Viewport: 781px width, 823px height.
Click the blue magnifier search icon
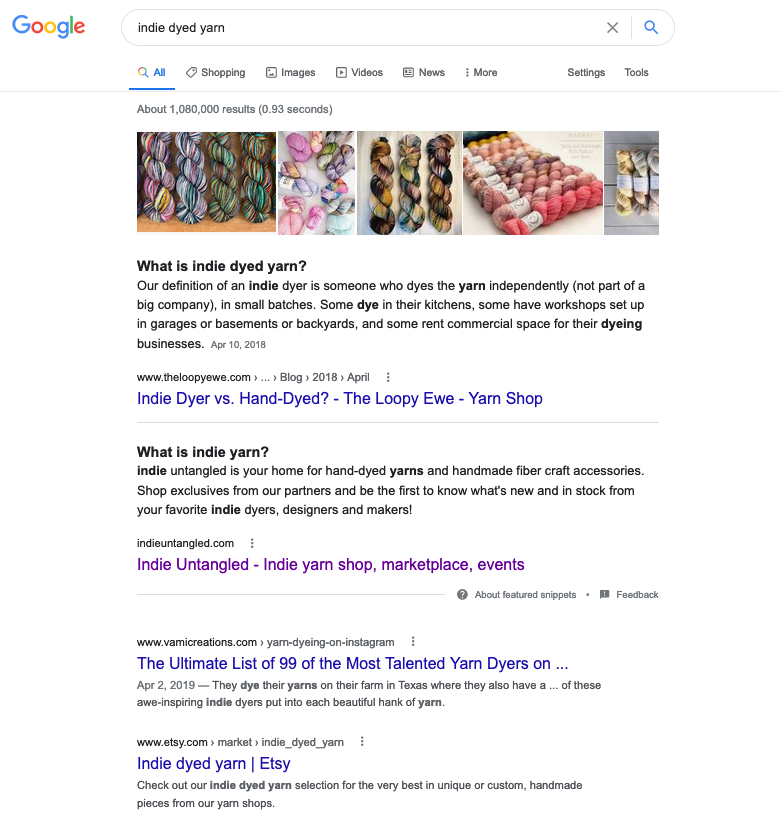tap(651, 27)
